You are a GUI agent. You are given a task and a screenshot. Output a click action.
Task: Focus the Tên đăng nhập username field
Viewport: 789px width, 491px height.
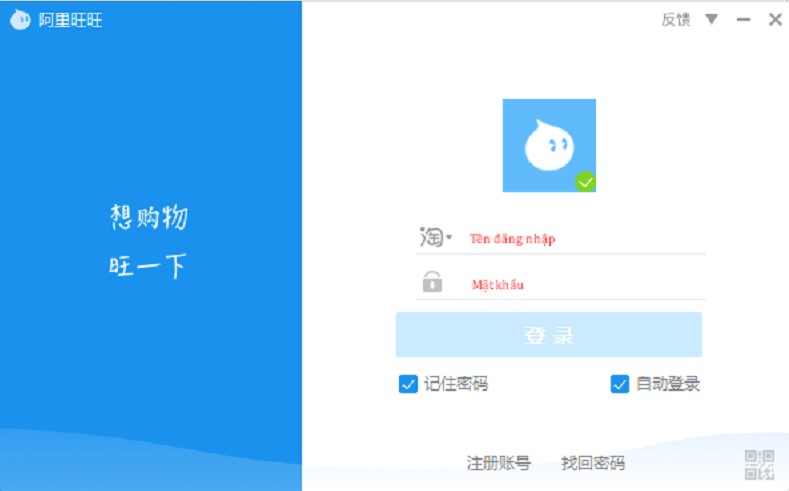pyautogui.click(x=585, y=239)
